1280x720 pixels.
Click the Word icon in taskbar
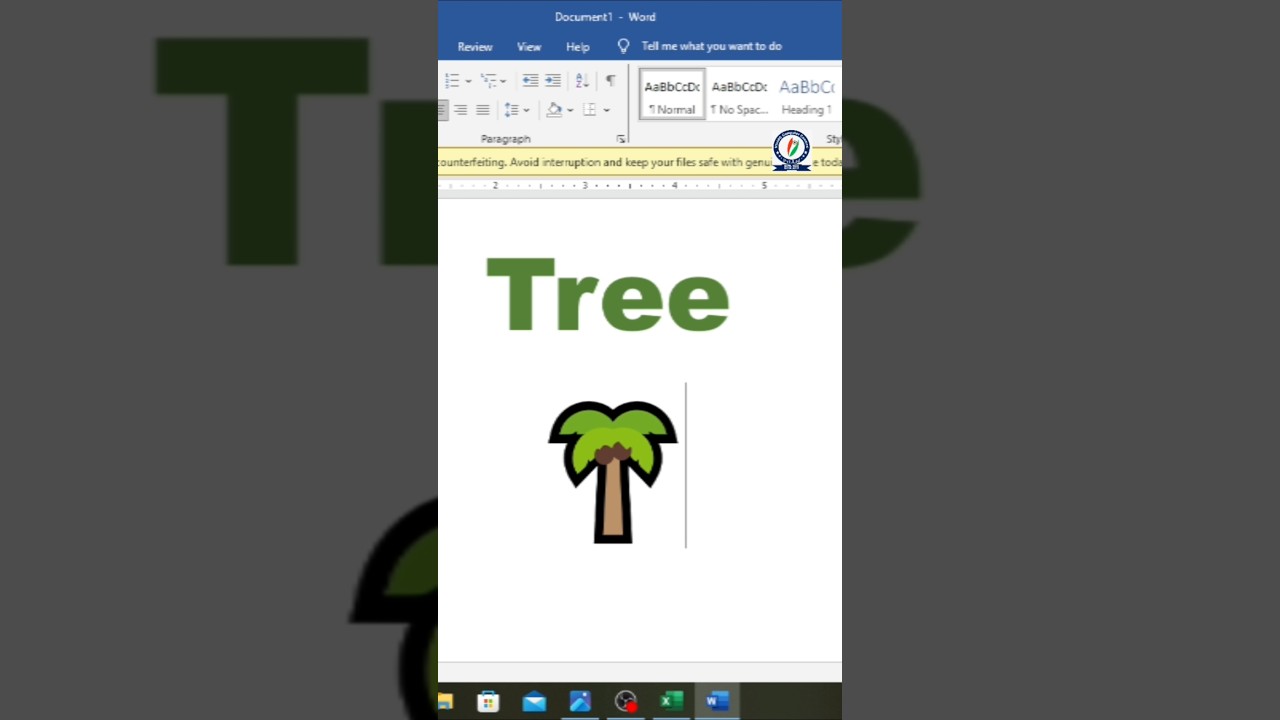coord(717,702)
